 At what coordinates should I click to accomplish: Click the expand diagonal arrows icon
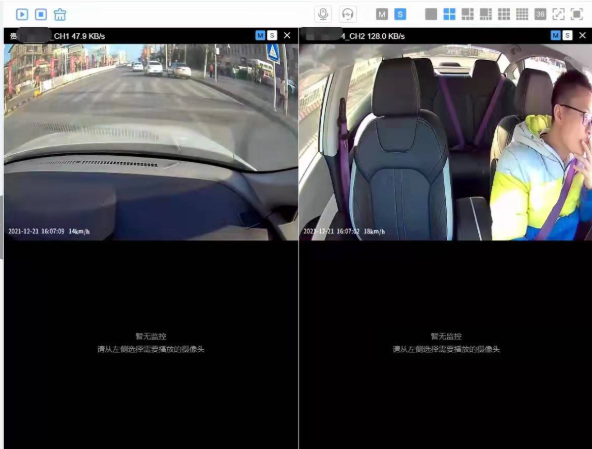pos(558,14)
